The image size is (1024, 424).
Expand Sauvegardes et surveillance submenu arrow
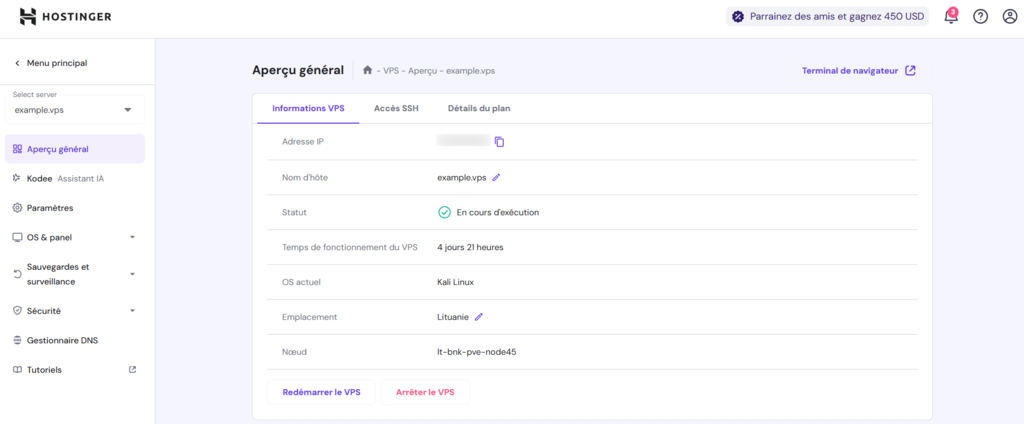(x=132, y=274)
